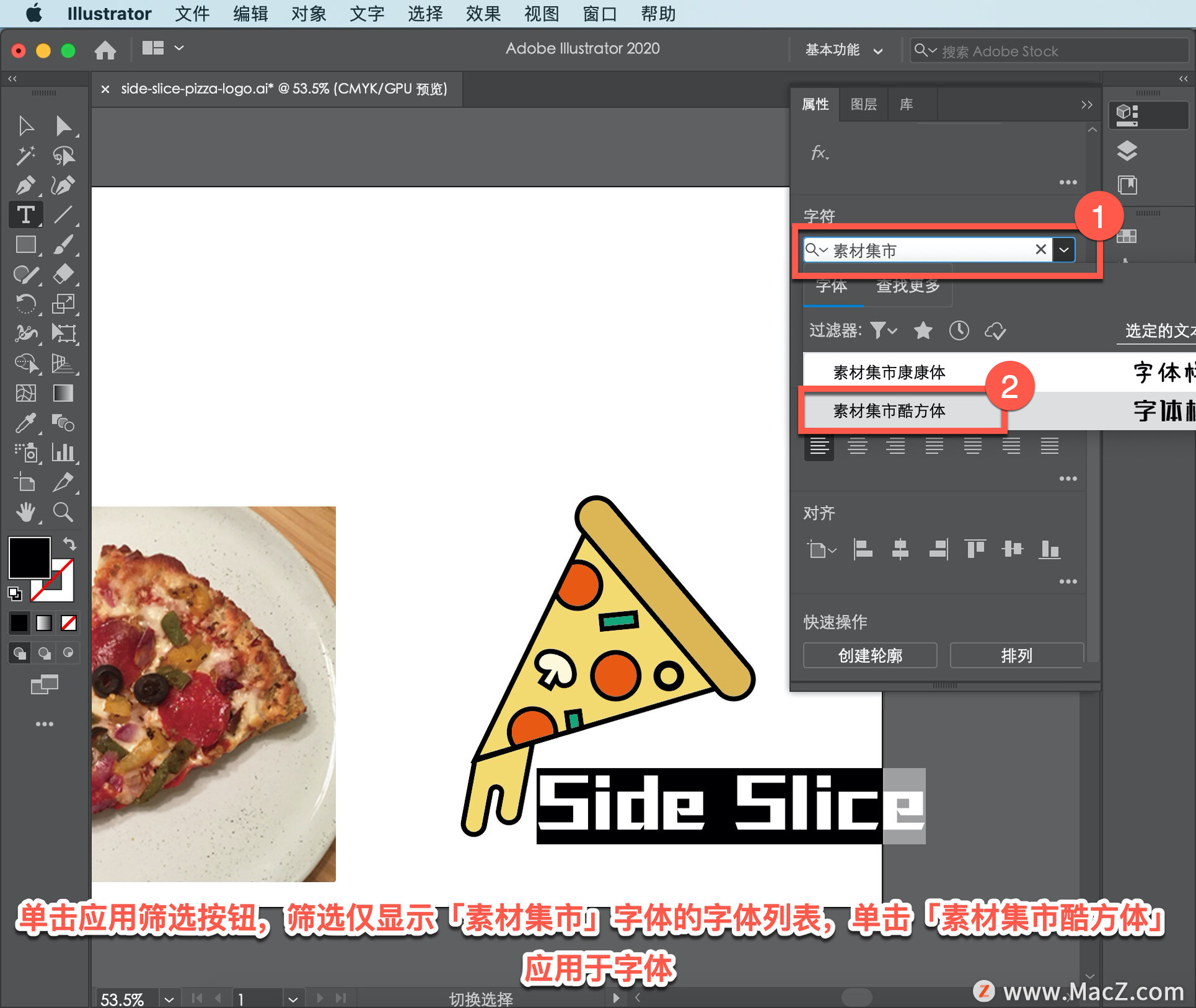This screenshot has height=1008, width=1196.
Task: Justify all lines of paragraph
Action: pyautogui.click(x=1050, y=446)
